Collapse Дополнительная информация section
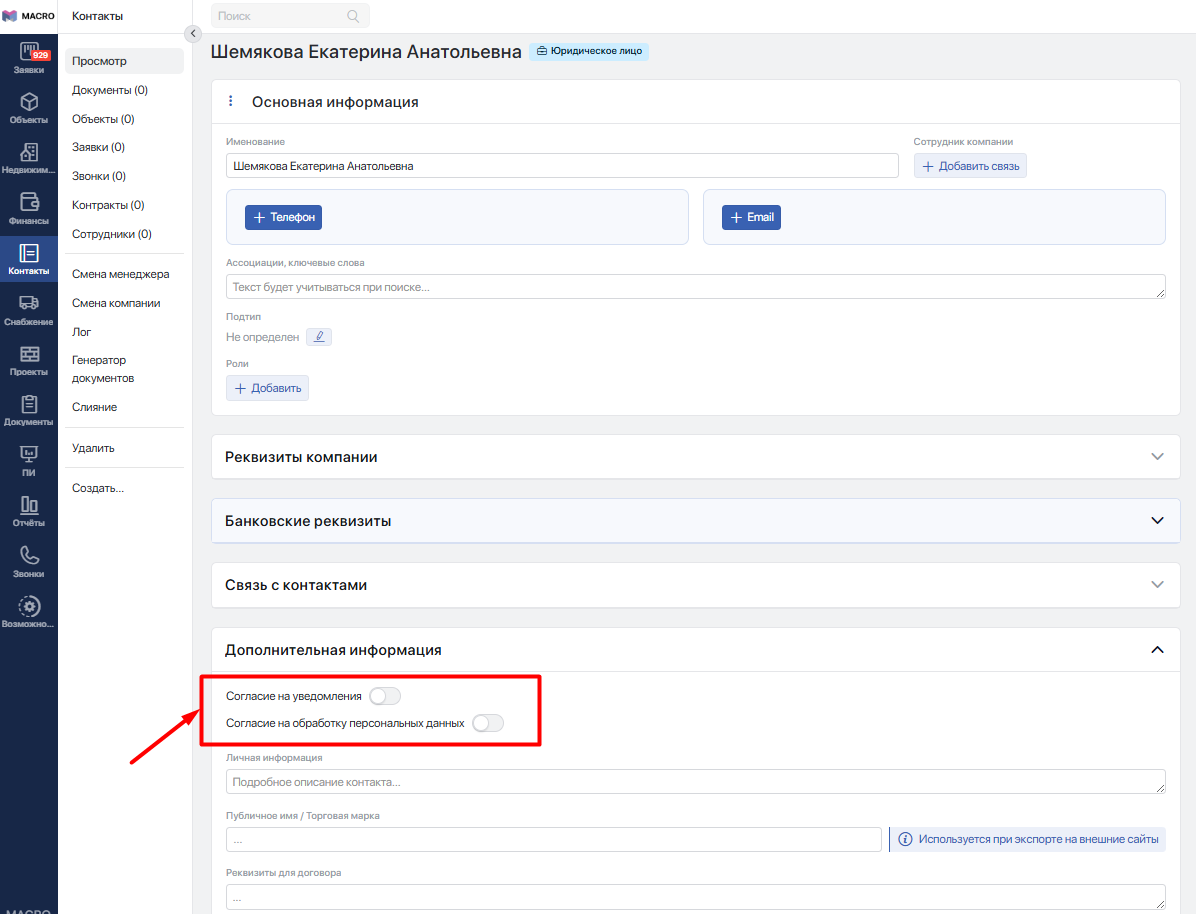This screenshot has width=1196, height=914. click(1157, 650)
